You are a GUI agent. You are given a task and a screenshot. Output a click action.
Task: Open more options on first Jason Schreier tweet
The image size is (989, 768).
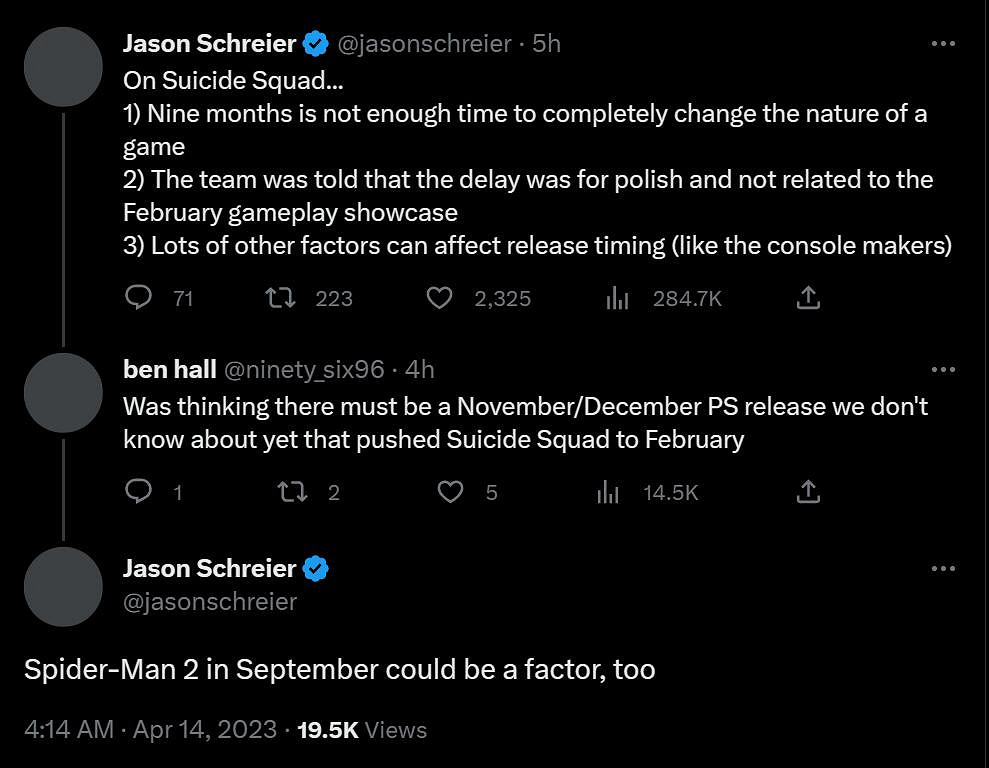pos(943,44)
